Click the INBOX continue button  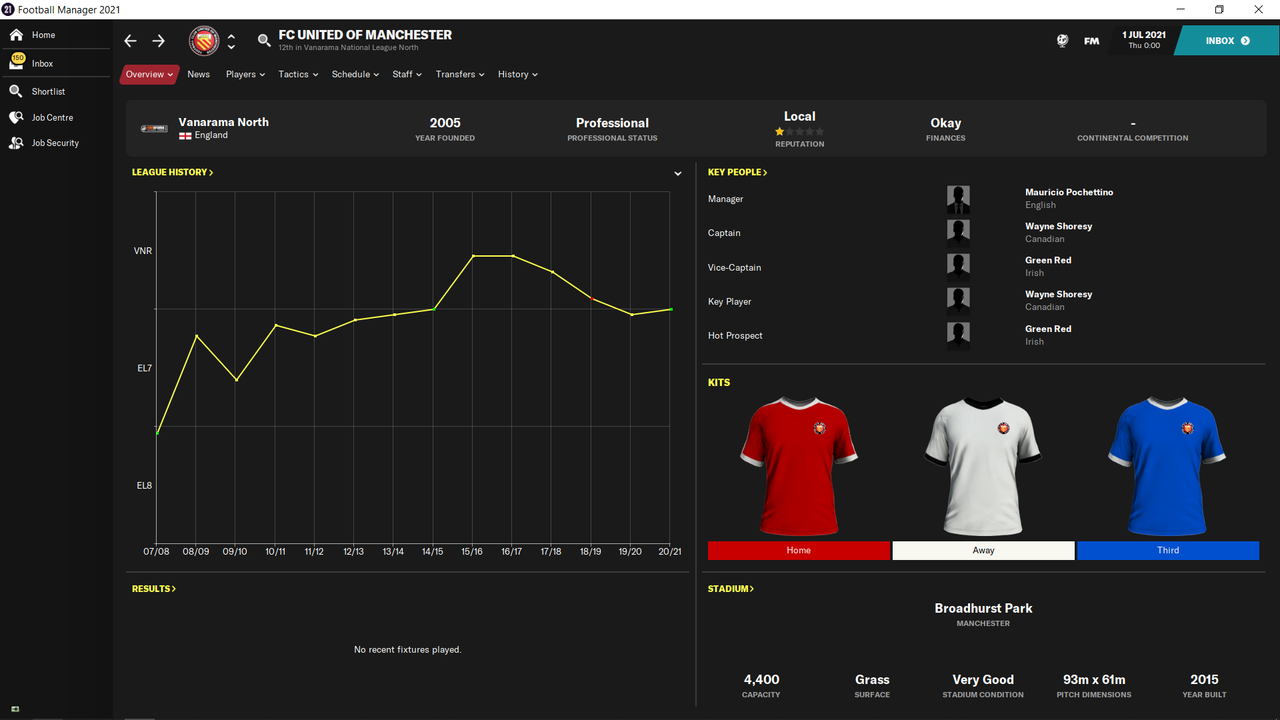click(1227, 41)
